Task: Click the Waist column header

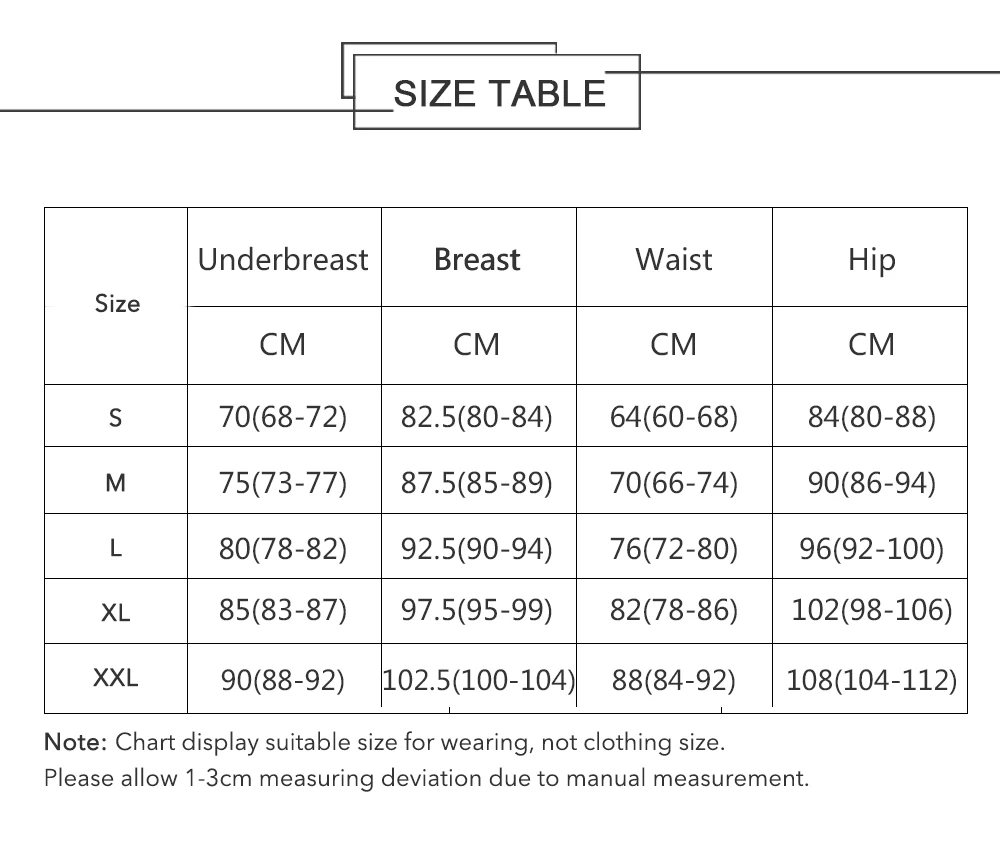Action: click(674, 260)
